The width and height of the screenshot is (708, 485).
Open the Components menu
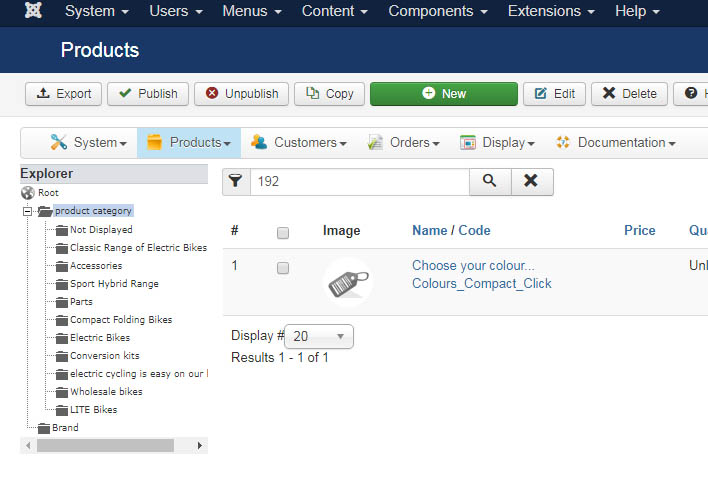438,12
